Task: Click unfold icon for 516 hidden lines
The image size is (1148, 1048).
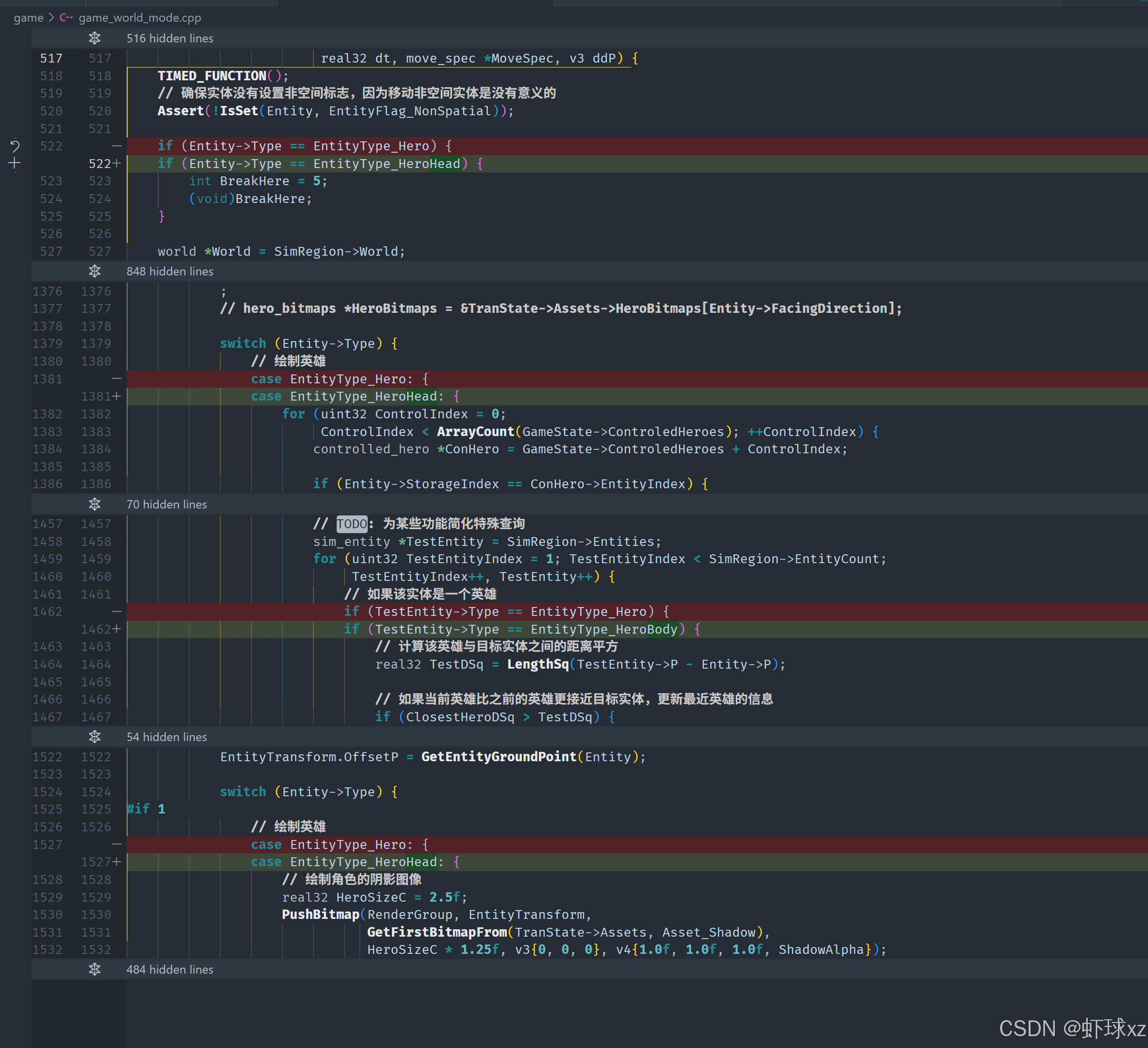Action: pos(95,38)
